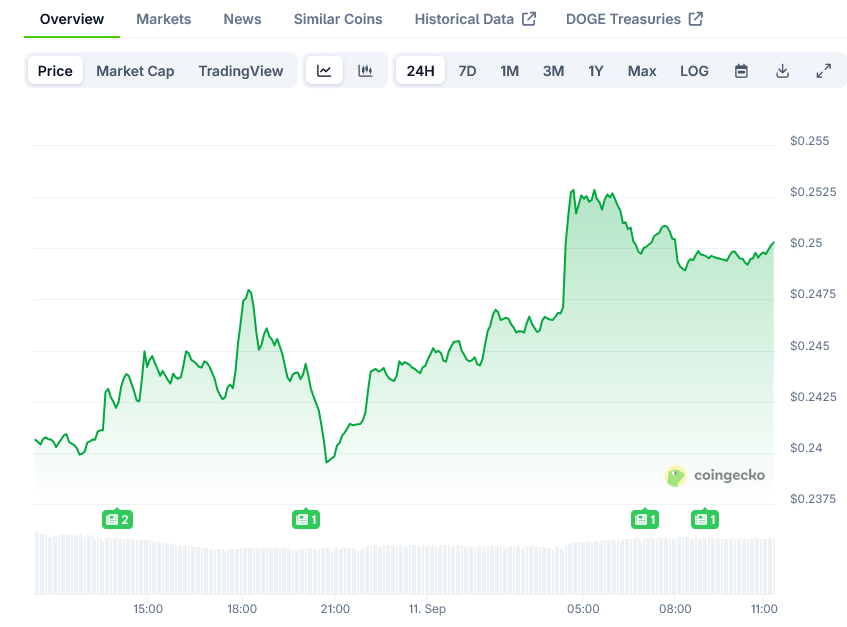Click the news marker labeled 2
The width and height of the screenshot is (847, 627).
117,519
